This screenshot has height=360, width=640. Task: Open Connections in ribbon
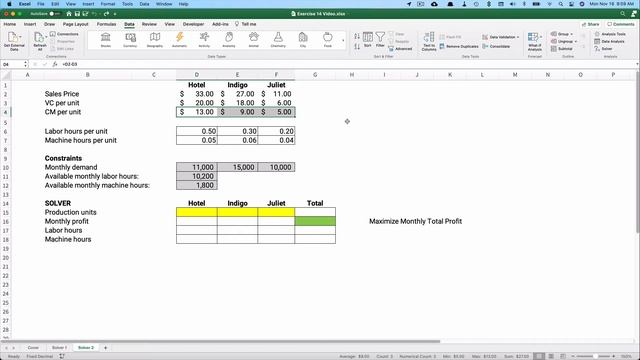tap(64, 34)
